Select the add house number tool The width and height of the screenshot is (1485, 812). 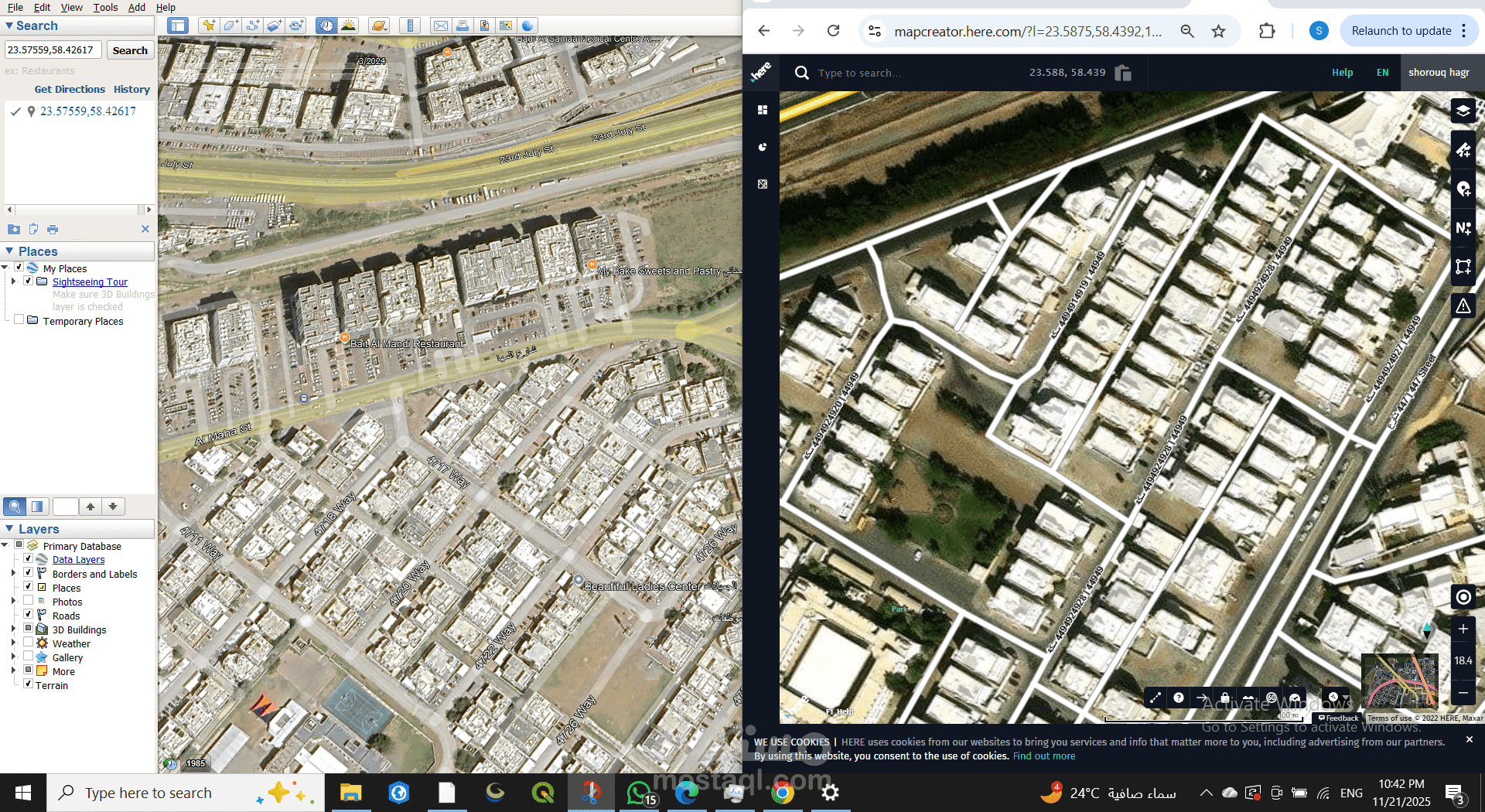[1463, 227]
